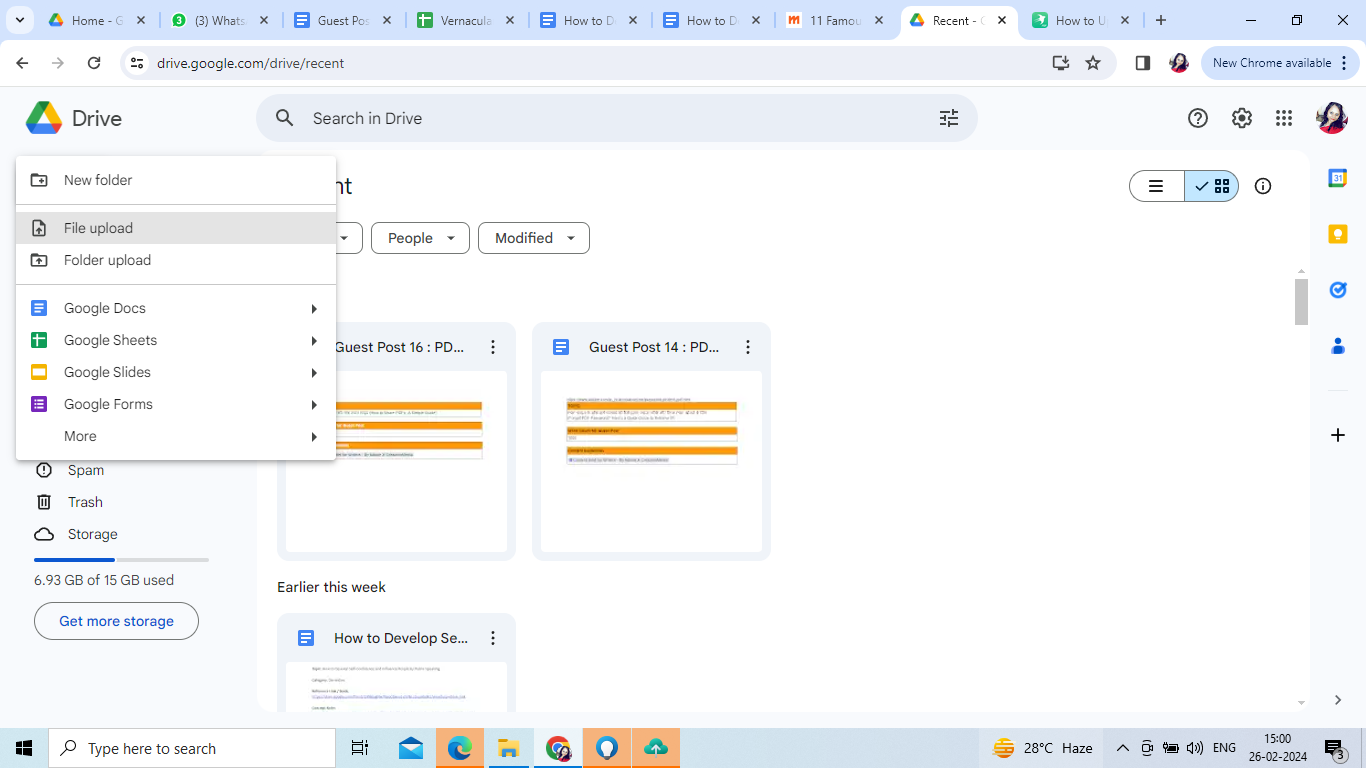1366x768 pixels.
Task: Open more options for Guest Post 14
Action: click(x=748, y=347)
